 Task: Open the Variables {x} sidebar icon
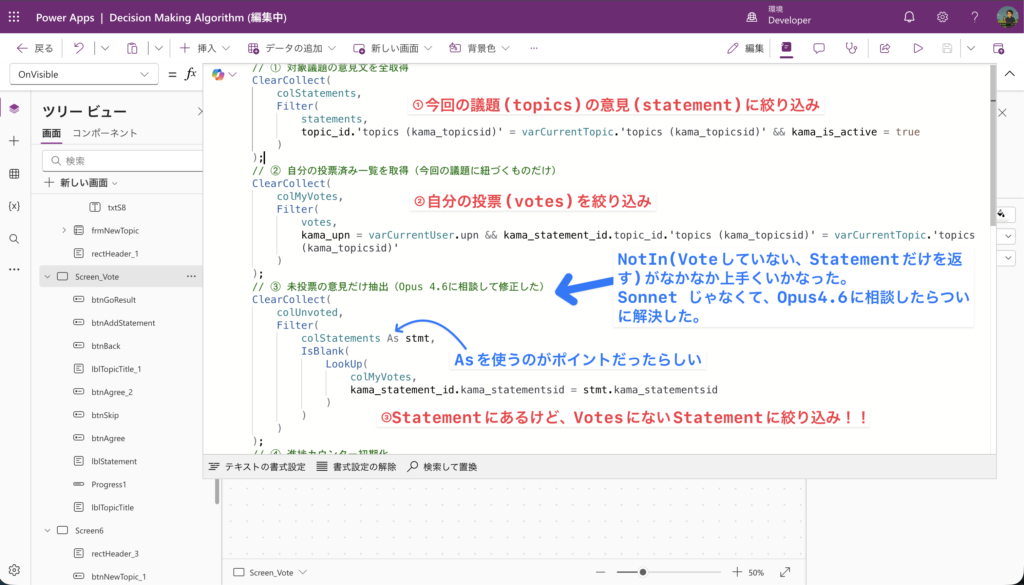[14, 206]
